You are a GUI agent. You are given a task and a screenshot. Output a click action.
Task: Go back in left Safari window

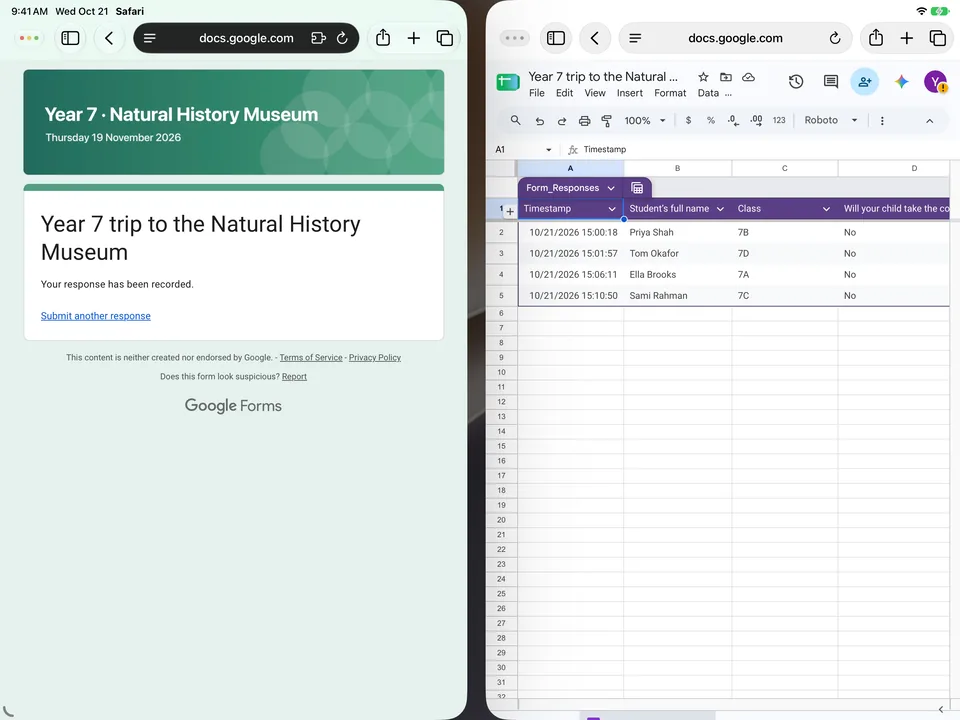[109, 38]
